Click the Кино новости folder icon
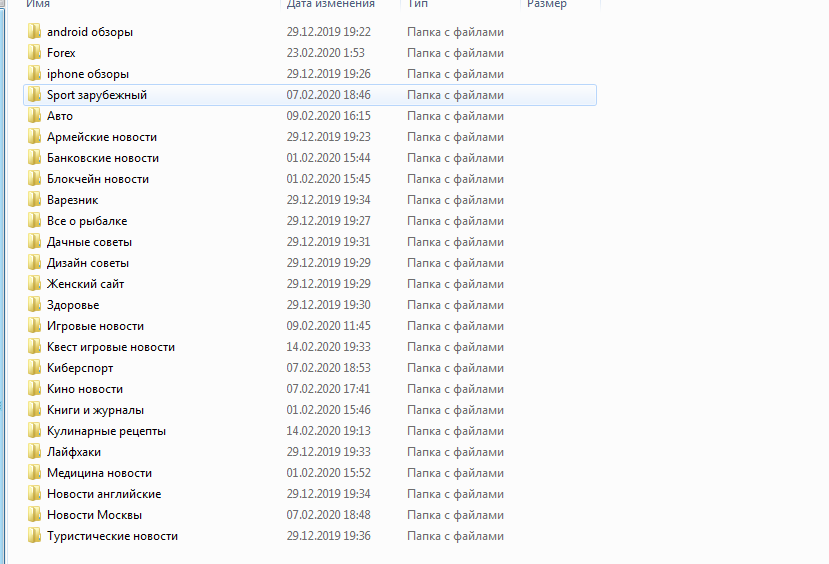 click(x=34, y=389)
